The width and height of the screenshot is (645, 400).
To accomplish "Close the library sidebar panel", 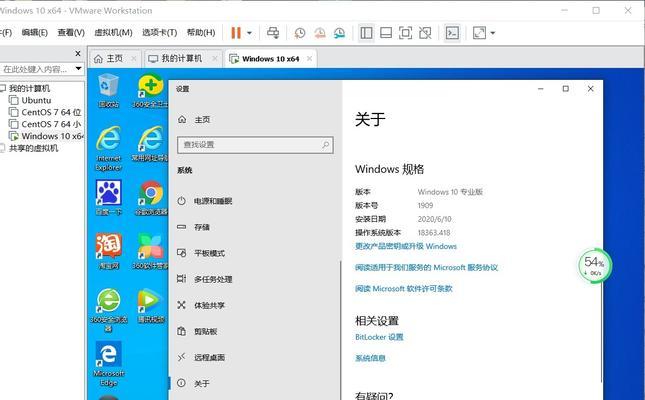I will (x=78, y=53).
